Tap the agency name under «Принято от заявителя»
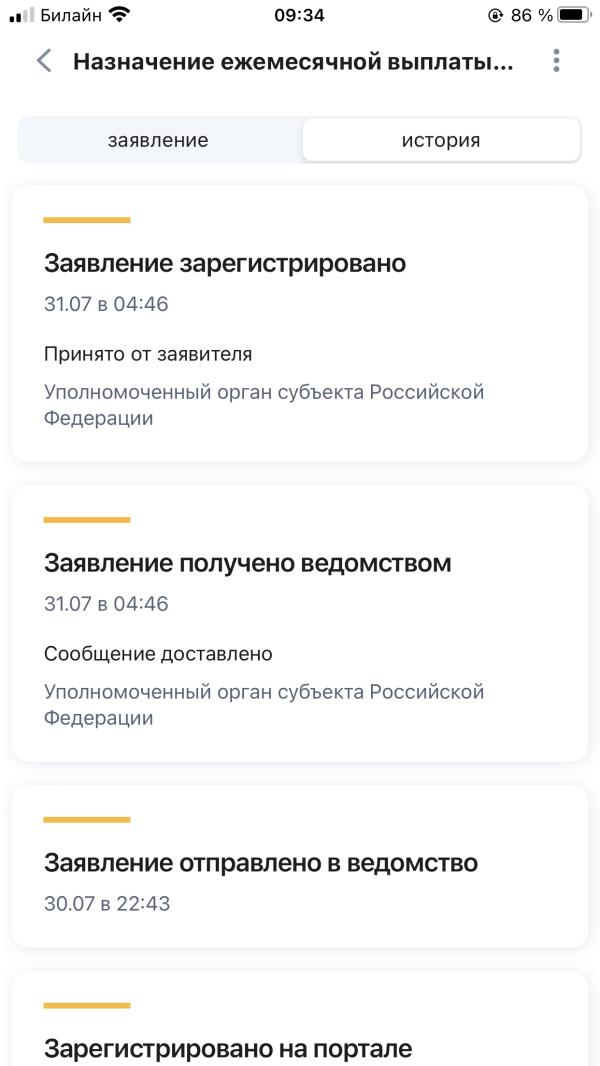 pos(264,405)
